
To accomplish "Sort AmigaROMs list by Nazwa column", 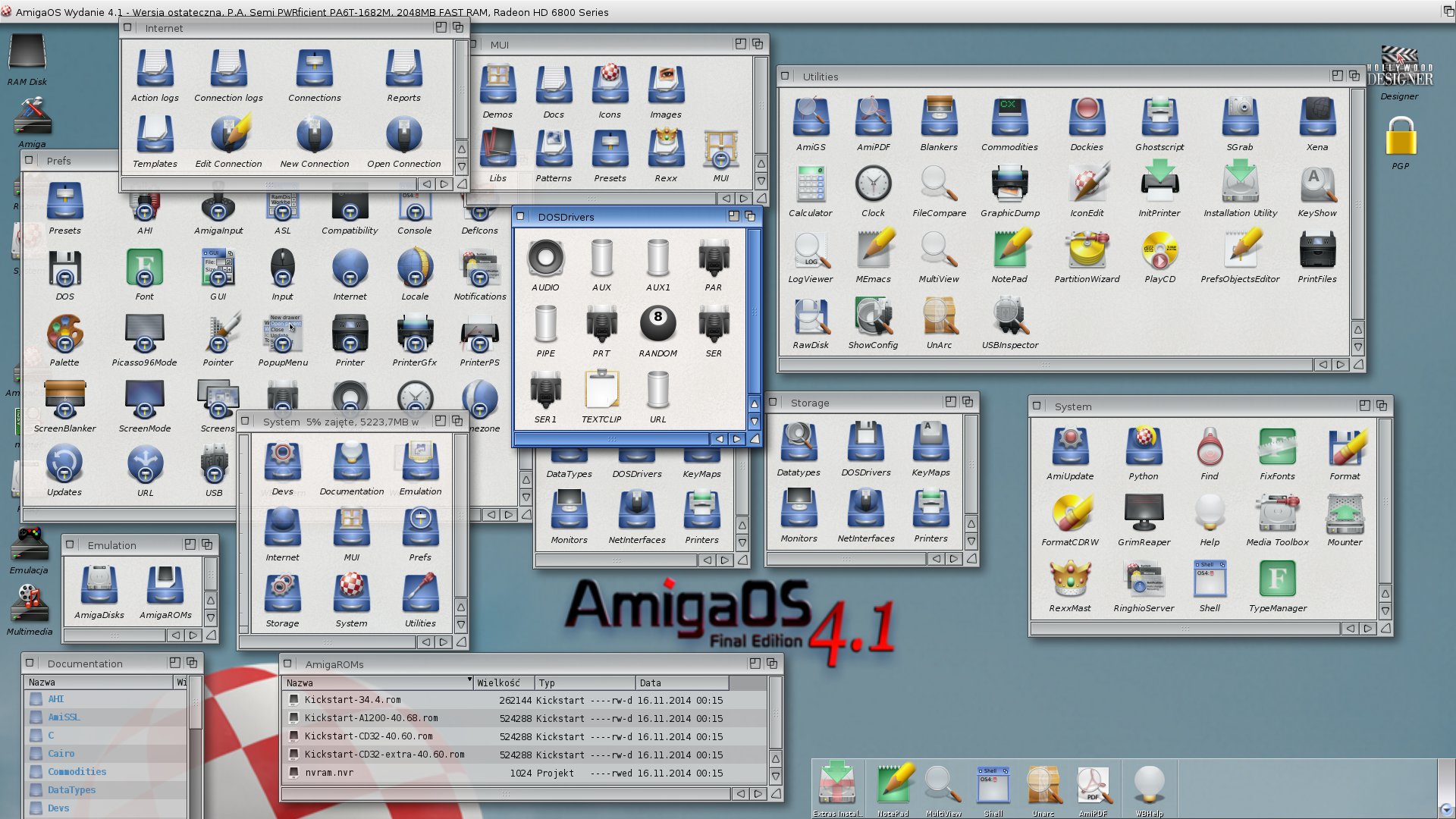I will (378, 682).
